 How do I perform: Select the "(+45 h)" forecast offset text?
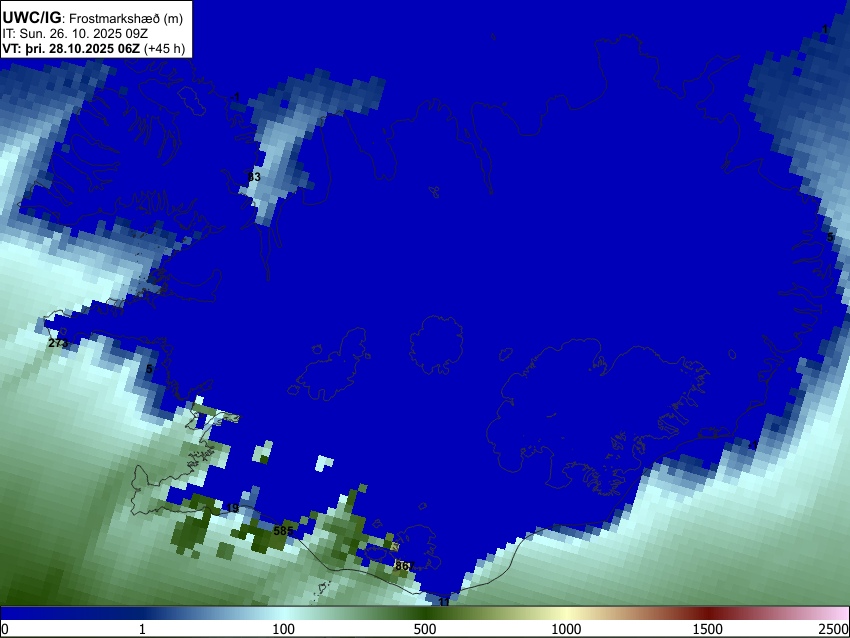tap(164, 49)
